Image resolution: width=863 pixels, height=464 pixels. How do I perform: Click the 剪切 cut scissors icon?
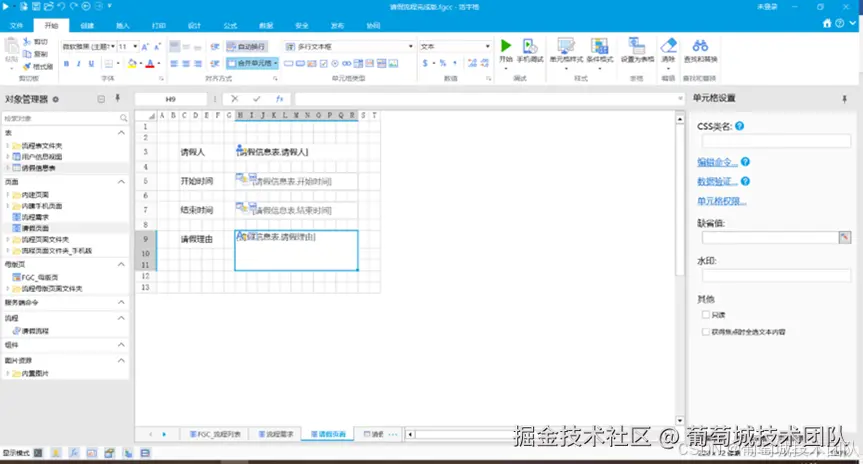point(27,42)
